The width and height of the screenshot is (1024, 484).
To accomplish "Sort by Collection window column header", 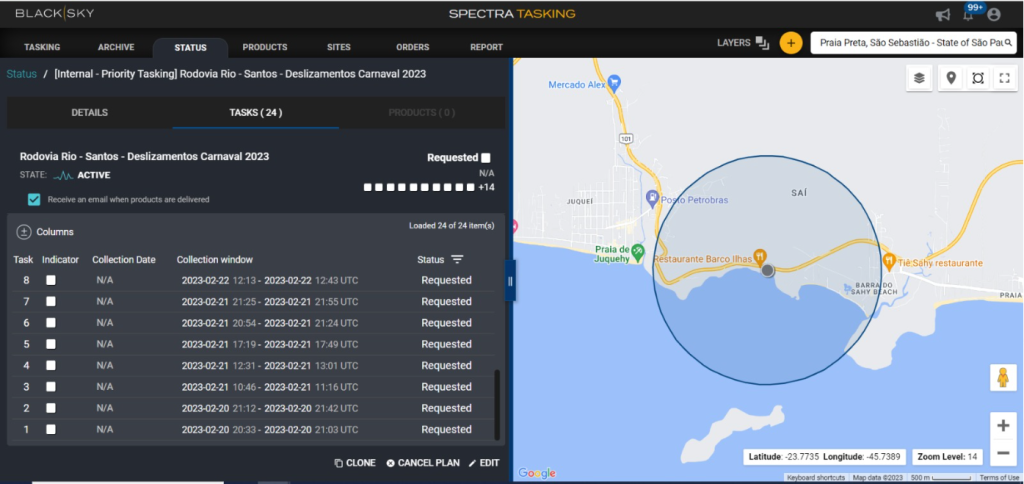I will 214,259.
